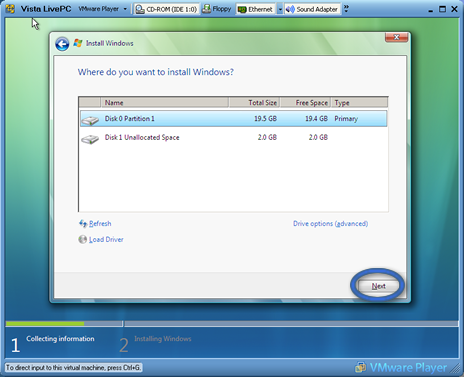Click the Refresh link
This screenshot has width=464, height=377.
pos(100,224)
